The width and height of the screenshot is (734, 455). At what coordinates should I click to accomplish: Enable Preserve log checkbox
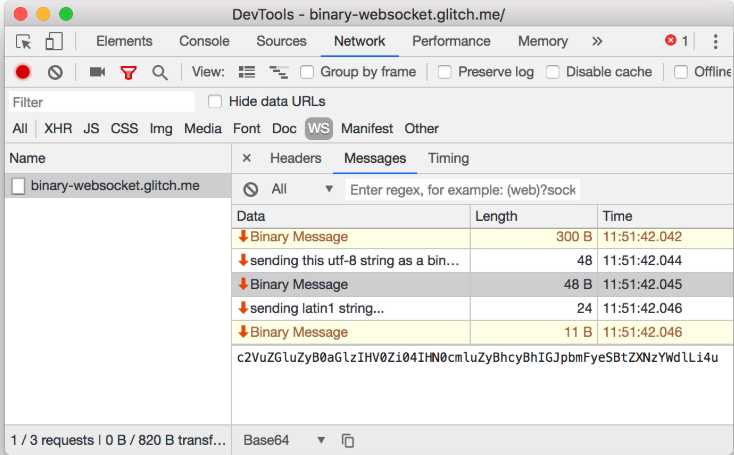click(x=445, y=72)
